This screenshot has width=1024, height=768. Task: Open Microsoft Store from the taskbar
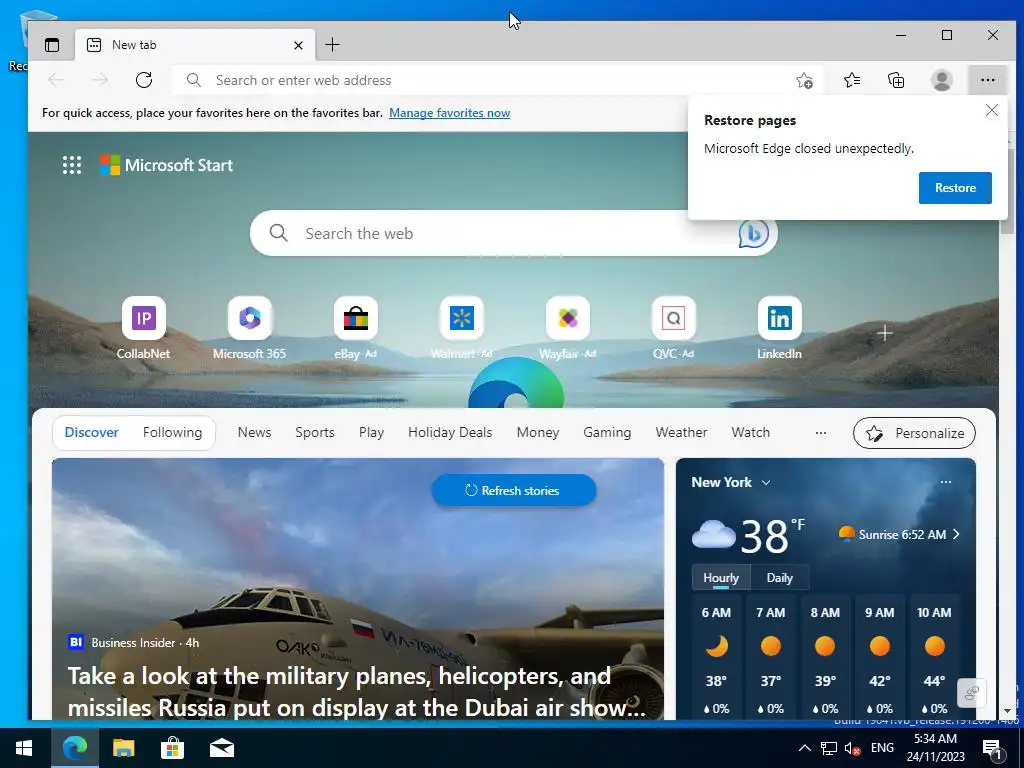172,748
